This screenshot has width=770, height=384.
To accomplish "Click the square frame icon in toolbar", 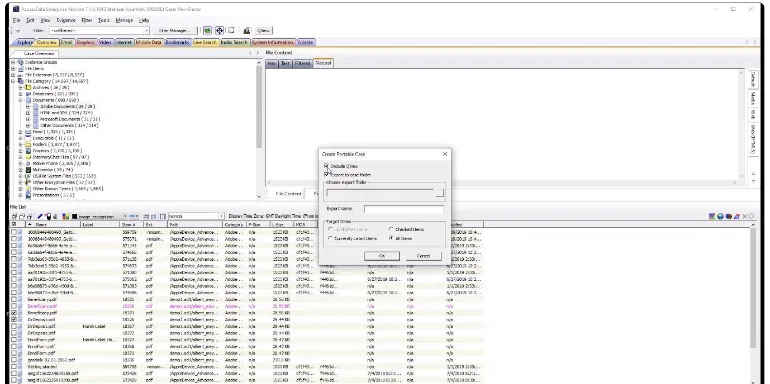I will [x=231, y=30].
